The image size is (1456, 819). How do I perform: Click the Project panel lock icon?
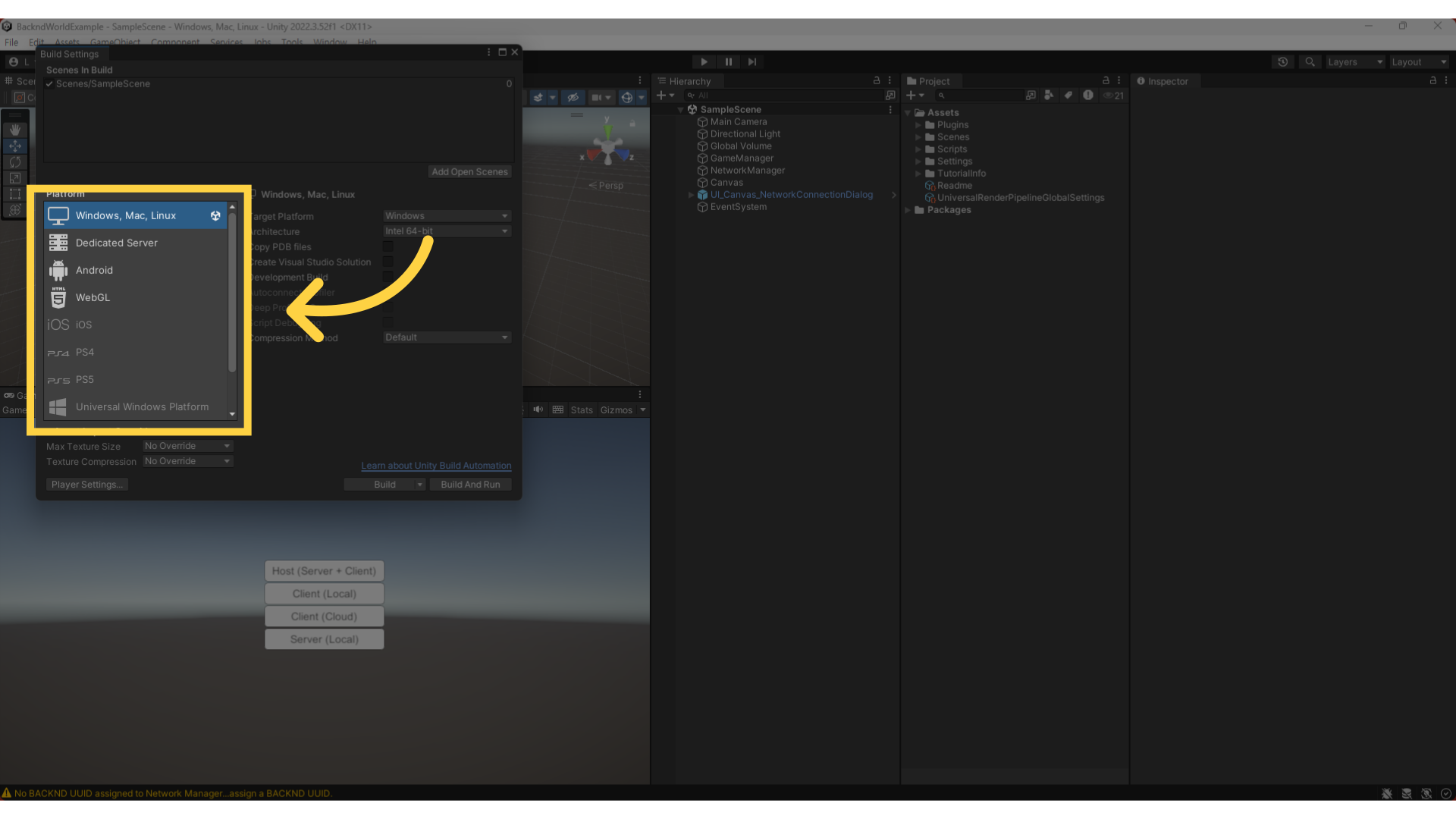click(x=1106, y=80)
